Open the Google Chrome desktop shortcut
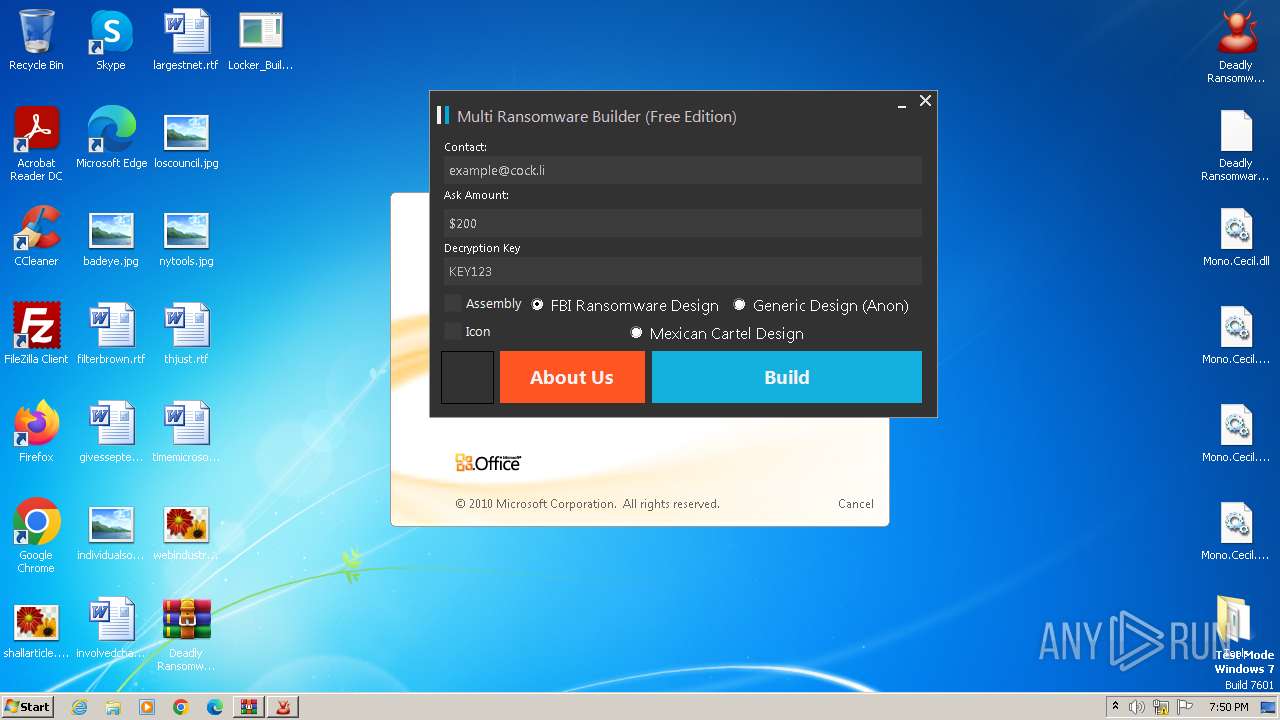Image resolution: width=1280 pixels, height=720 pixels. click(36, 536)
